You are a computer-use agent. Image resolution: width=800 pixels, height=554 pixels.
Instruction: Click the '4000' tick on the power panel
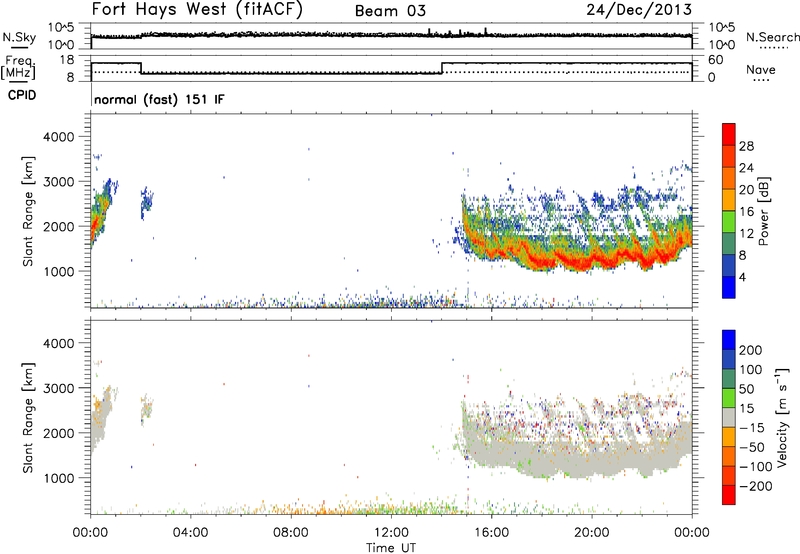click(58, 137)
